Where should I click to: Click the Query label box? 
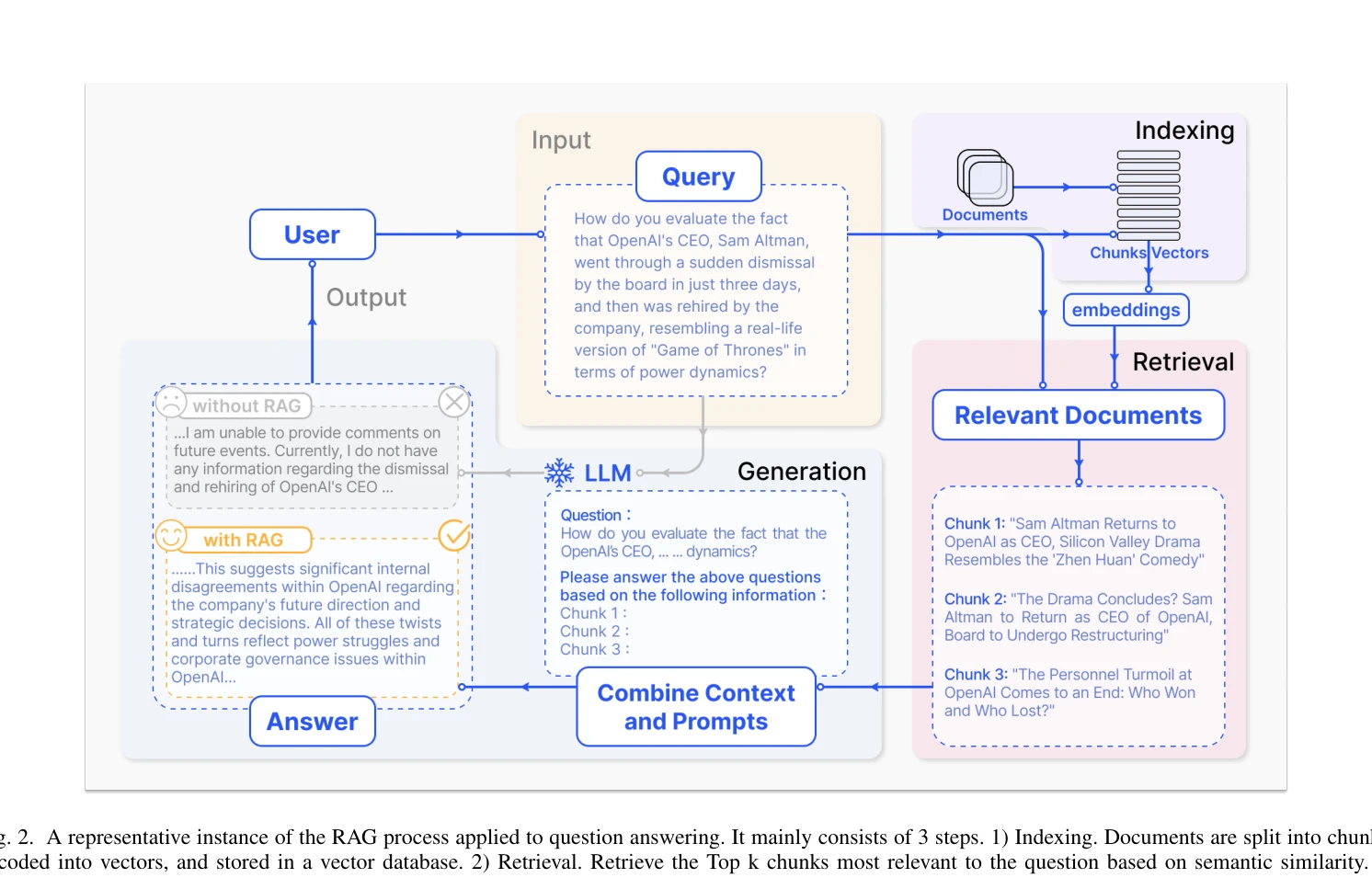coord(699,177)
